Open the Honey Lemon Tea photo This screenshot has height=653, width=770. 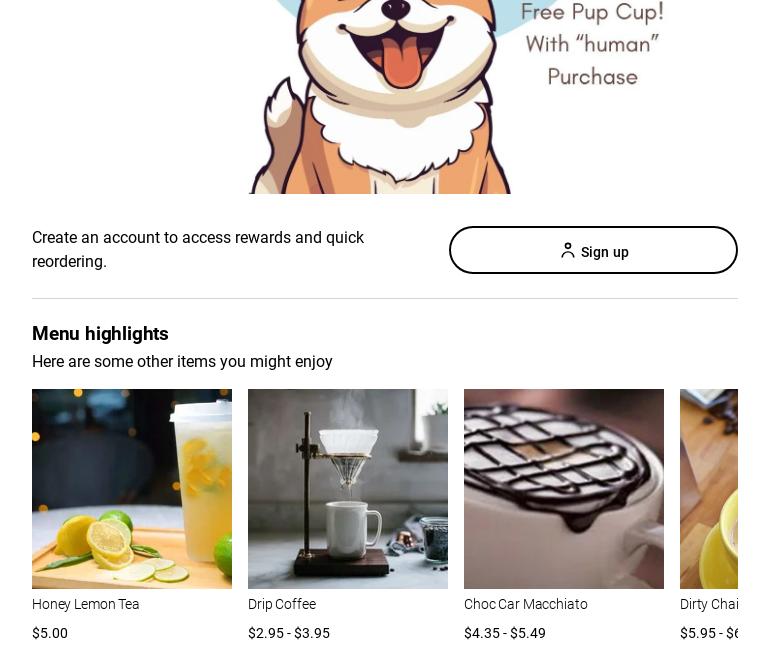pyautogui.click(x=132, y=489)
